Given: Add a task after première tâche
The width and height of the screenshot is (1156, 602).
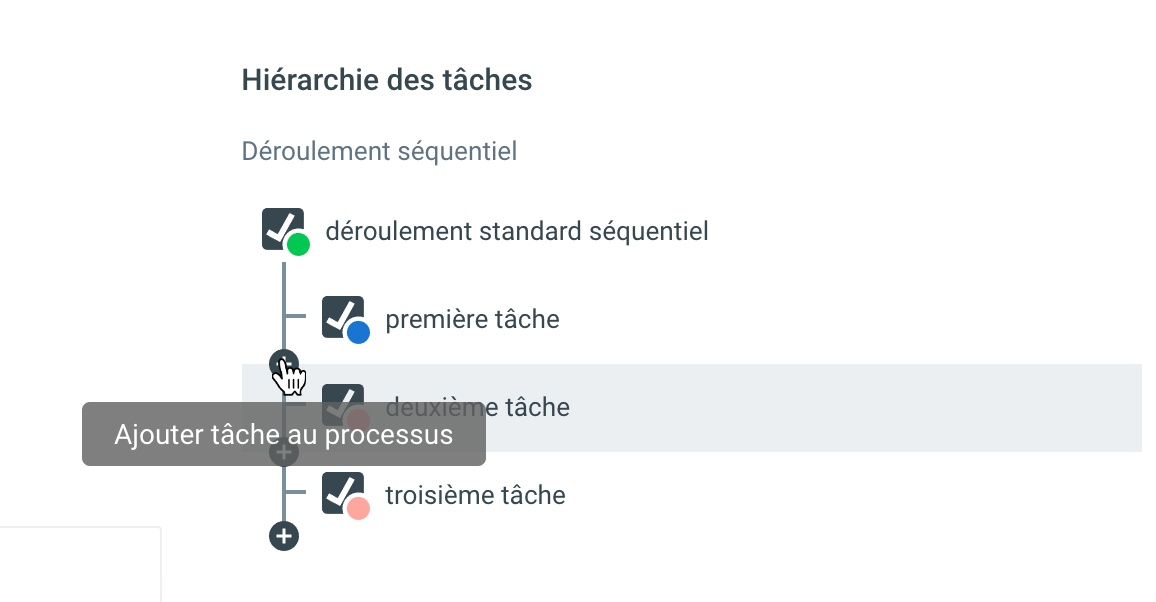Looking at the screenshot, I should [284, 362].
